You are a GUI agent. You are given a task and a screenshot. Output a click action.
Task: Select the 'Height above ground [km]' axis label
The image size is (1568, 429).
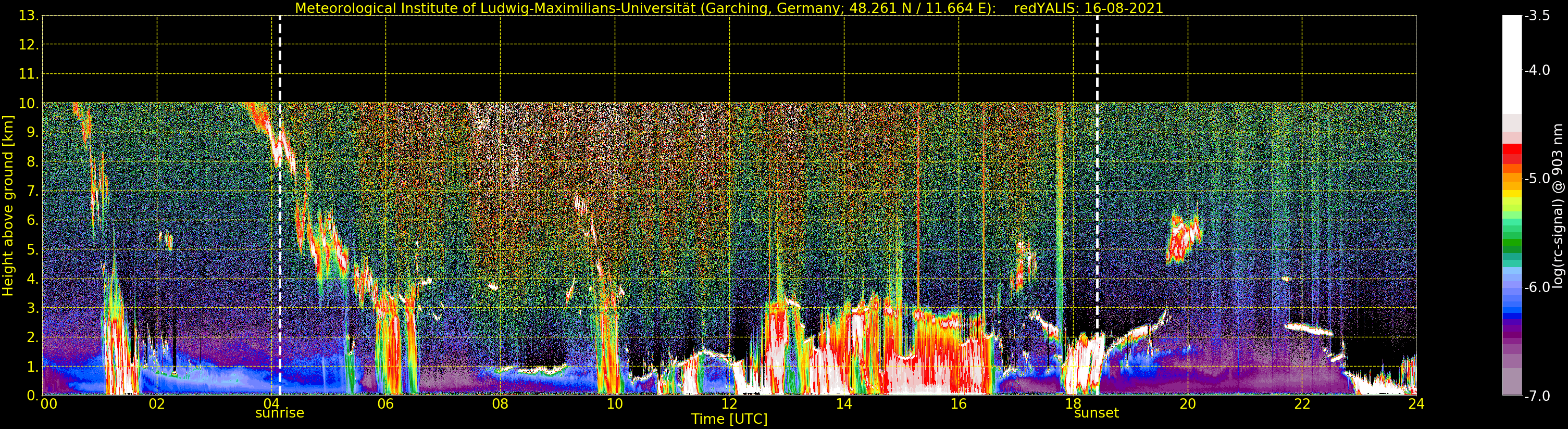8,206
